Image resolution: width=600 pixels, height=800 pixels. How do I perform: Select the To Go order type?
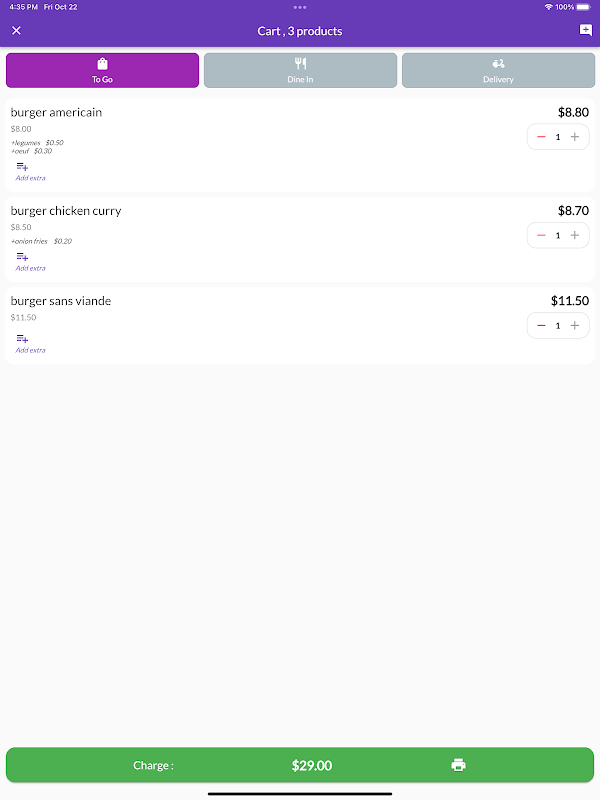pyautogui.click(x=102, y=70)
